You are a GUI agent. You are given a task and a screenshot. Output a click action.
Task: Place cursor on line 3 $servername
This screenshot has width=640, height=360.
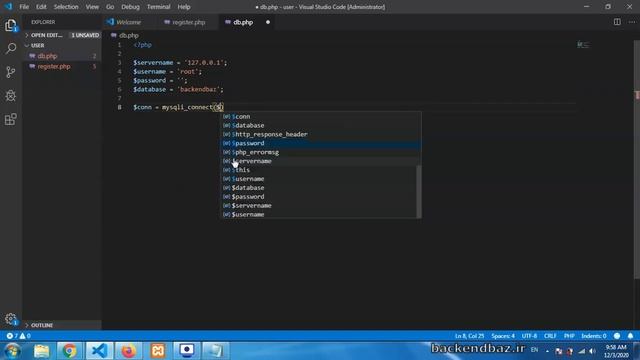click(153, 62)
